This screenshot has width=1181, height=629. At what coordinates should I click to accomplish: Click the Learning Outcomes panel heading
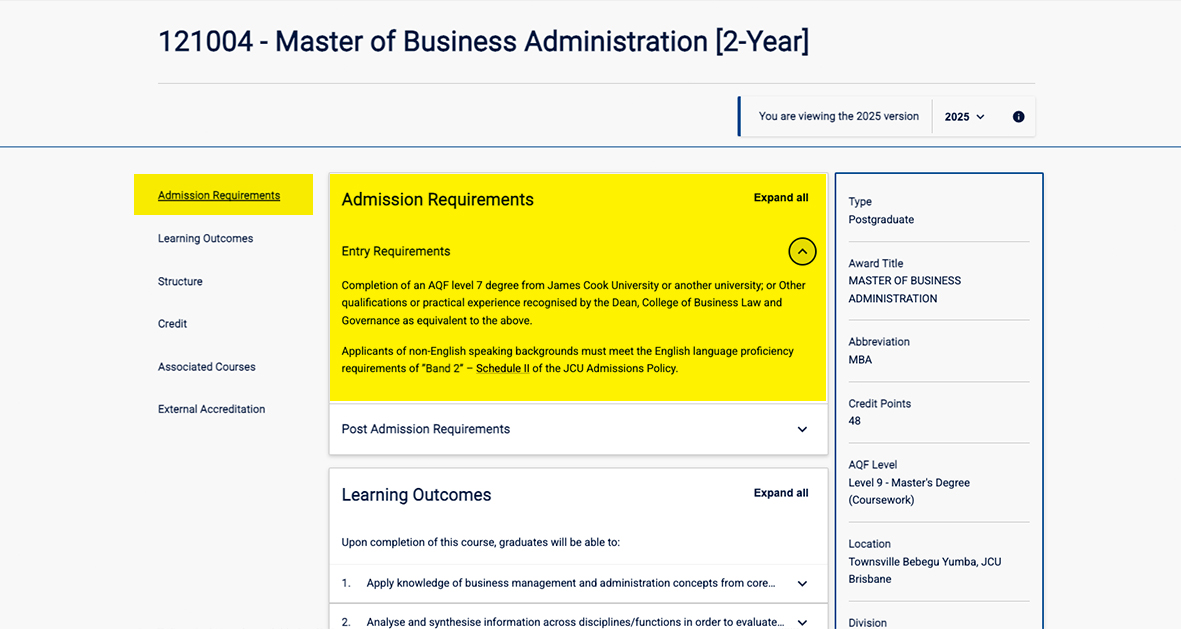pyautogui.click(x=417, y=495)
